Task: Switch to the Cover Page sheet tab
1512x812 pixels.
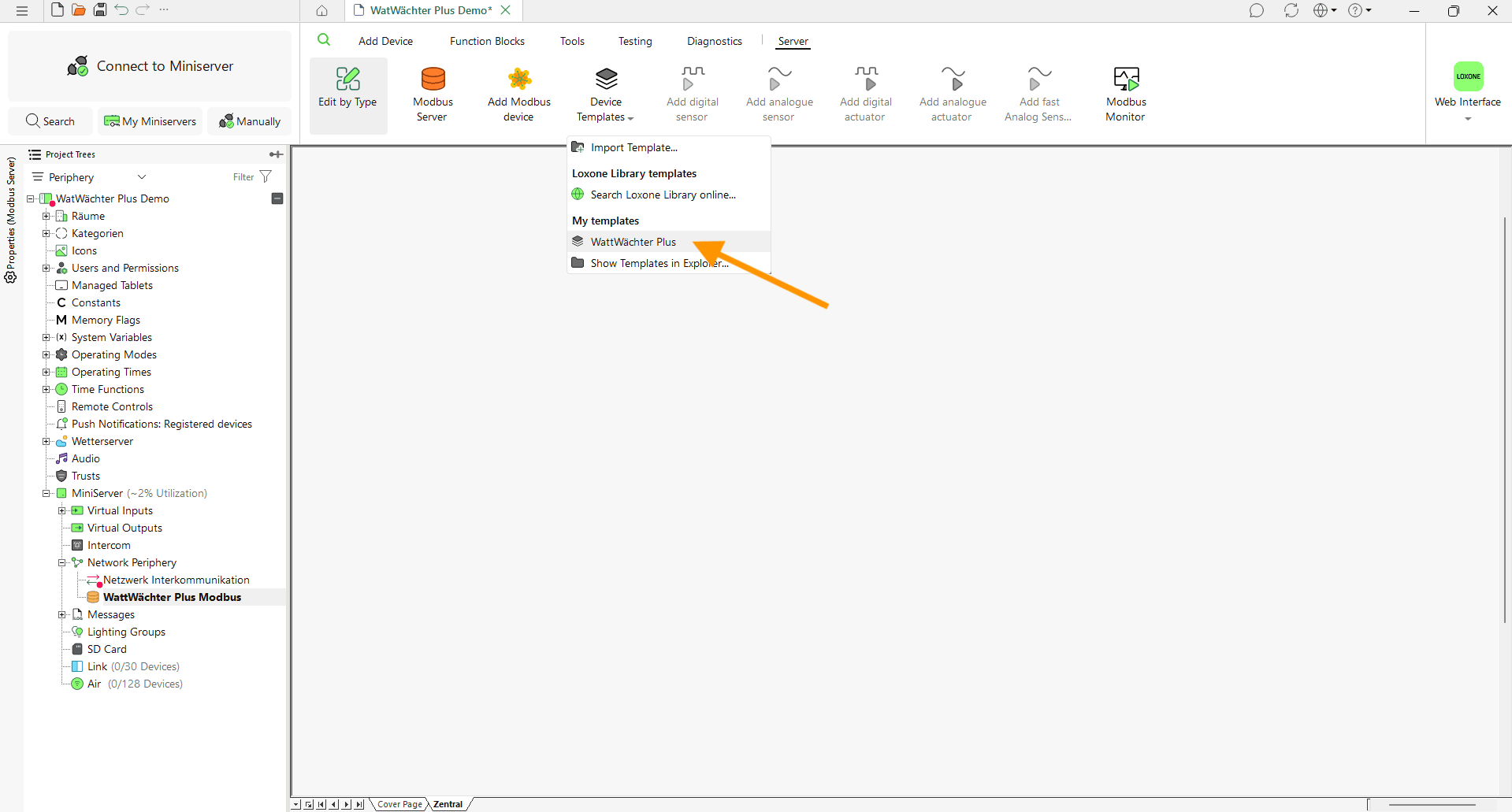Action: (399, 804)
